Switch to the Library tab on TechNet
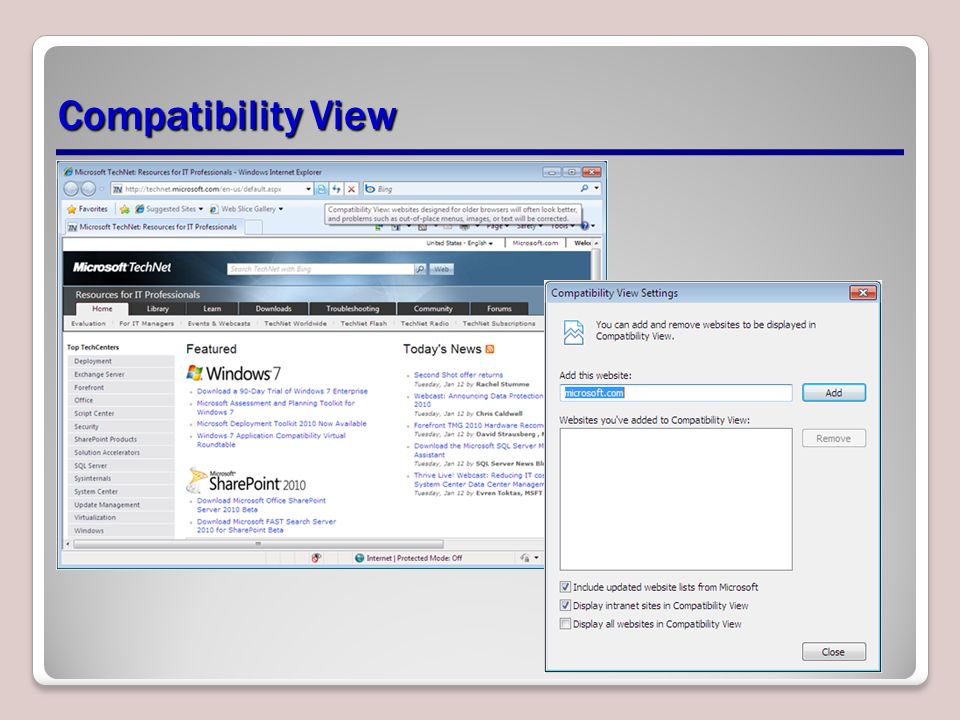Image resolution: width=960 pixels, height=720 pixels. (157, 309)
